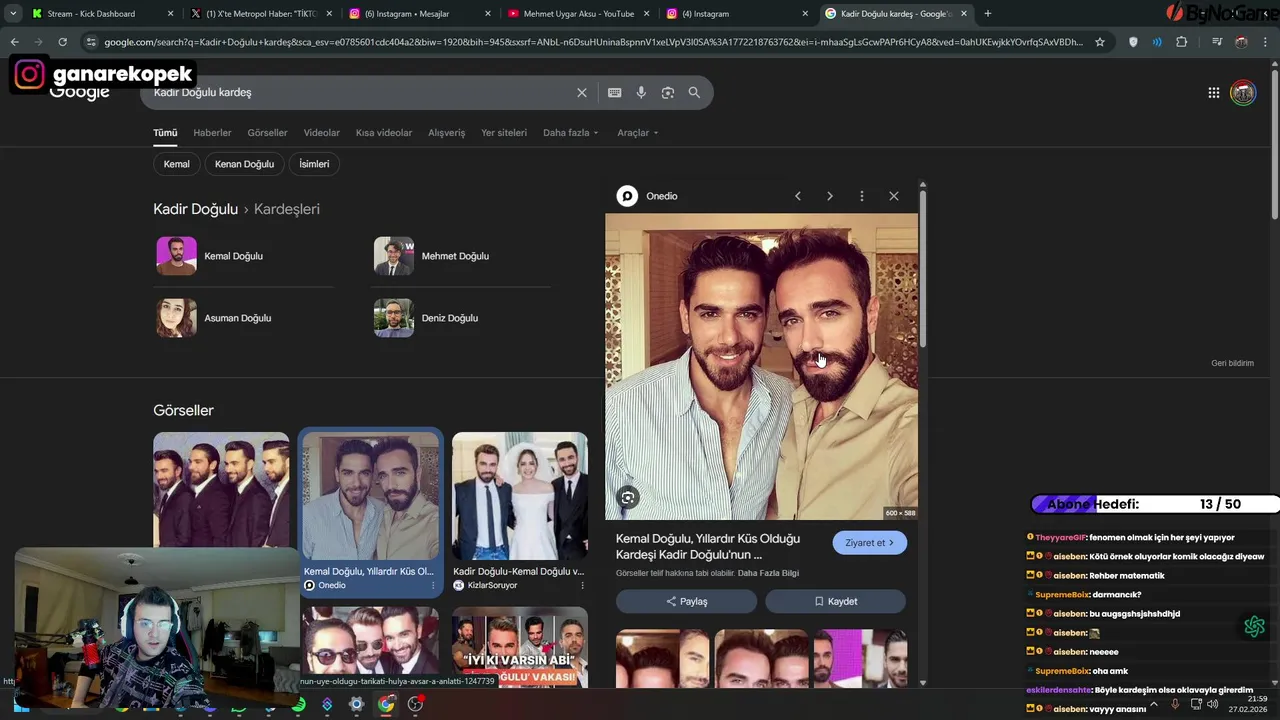Show previous image in preview panel
This screenshot has height=720, width=1280.
pyautogui.click(x=798, y=196)
